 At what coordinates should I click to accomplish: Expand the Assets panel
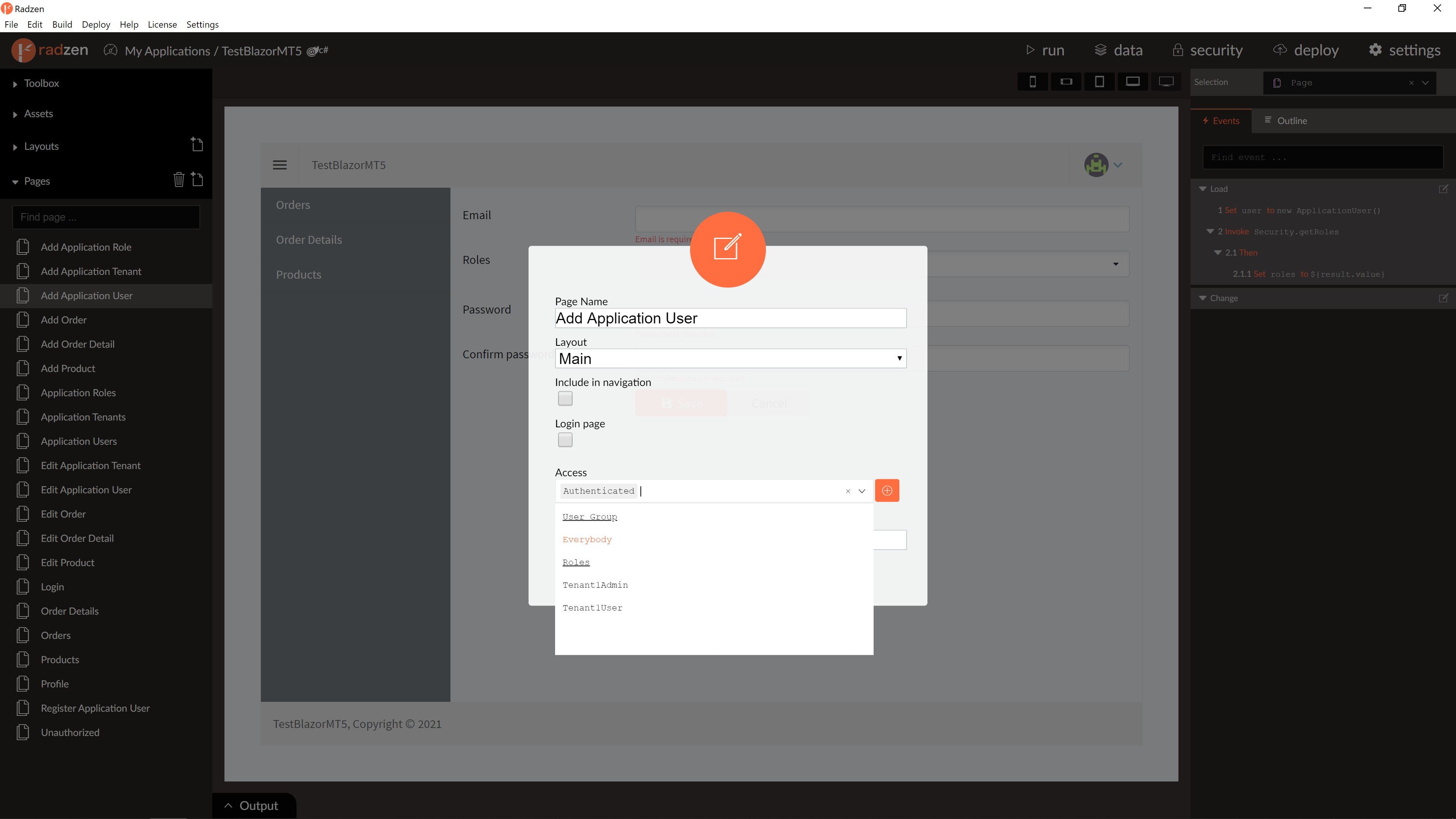(15, 114)
